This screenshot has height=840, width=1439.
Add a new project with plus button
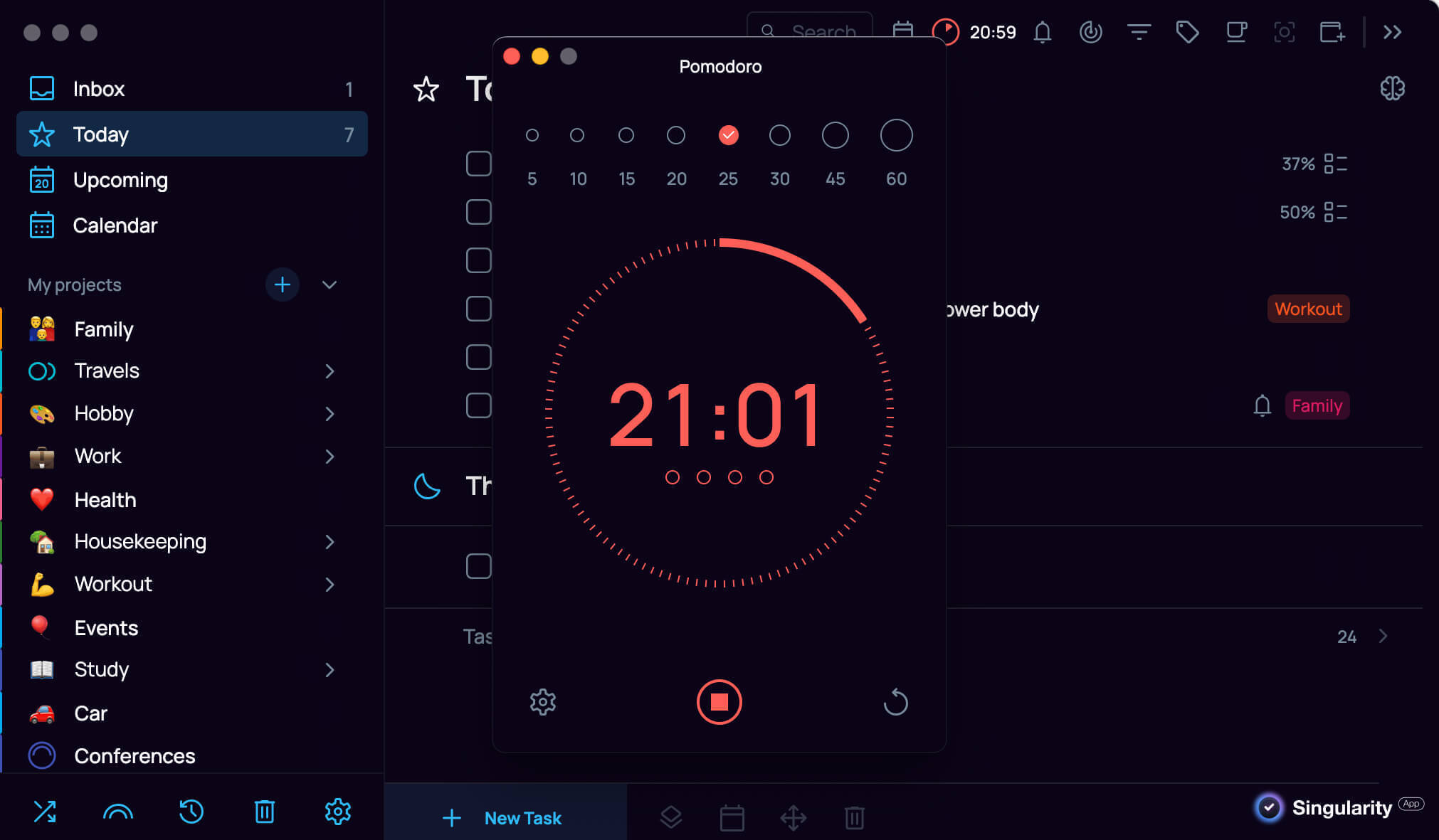[x=283, y=285]
